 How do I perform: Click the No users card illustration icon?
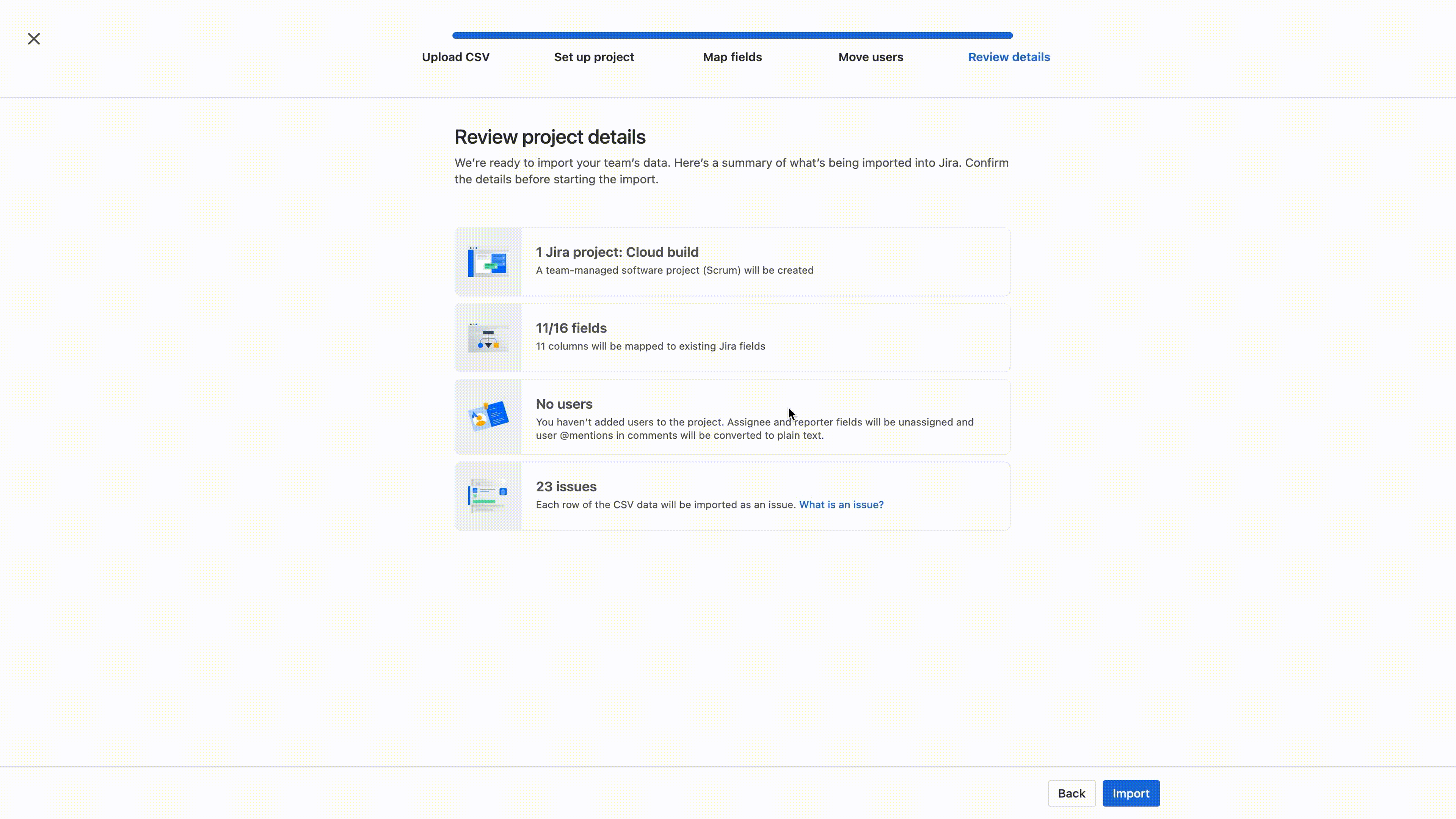pyautogui.click(x=488, y=417)
